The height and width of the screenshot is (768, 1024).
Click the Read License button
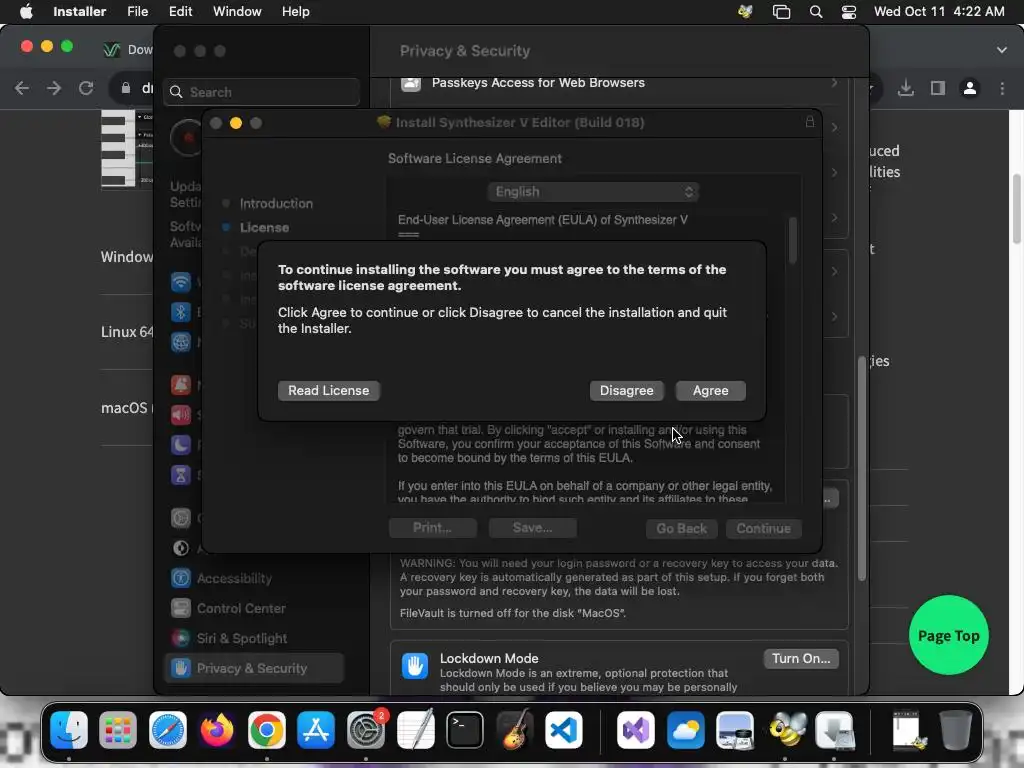[x=328, y=391]
